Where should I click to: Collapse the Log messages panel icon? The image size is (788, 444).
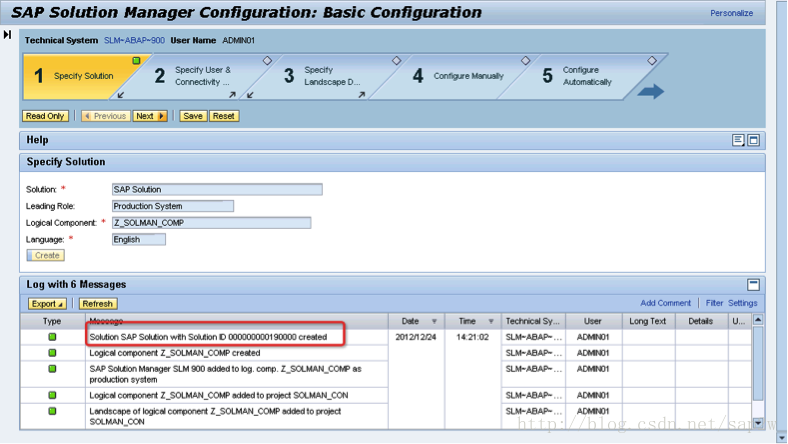coord(753,285)
